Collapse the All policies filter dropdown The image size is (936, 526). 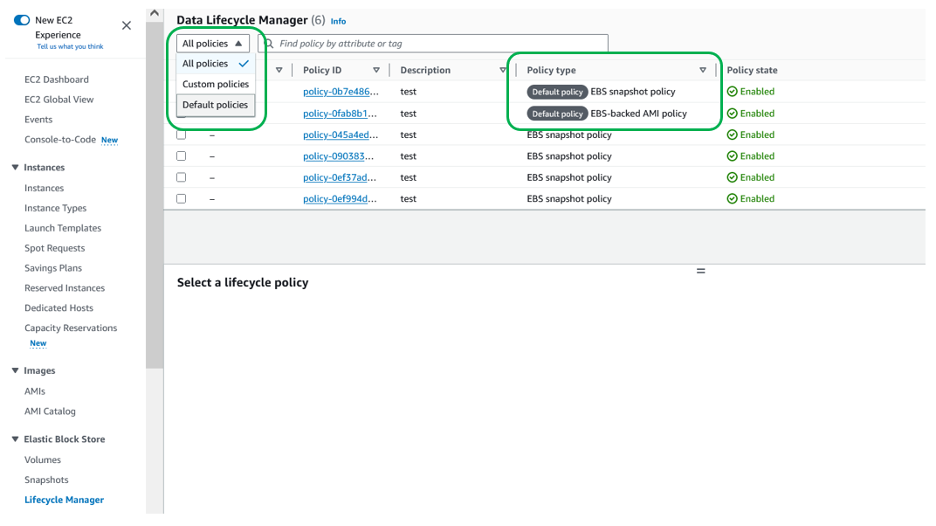(x=213, y=44)
